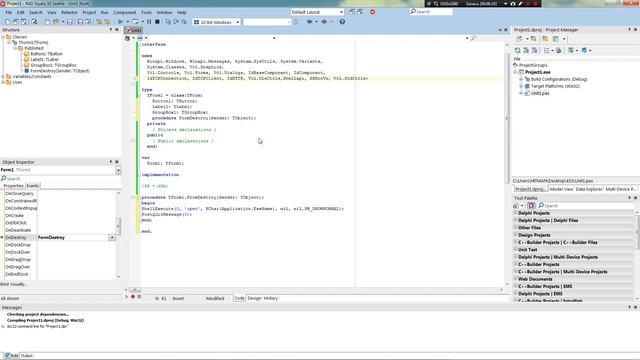The height and width of the screenshot is (360, 640).
Task: Open the Model View tab
Action: click(x=561, y=189)
